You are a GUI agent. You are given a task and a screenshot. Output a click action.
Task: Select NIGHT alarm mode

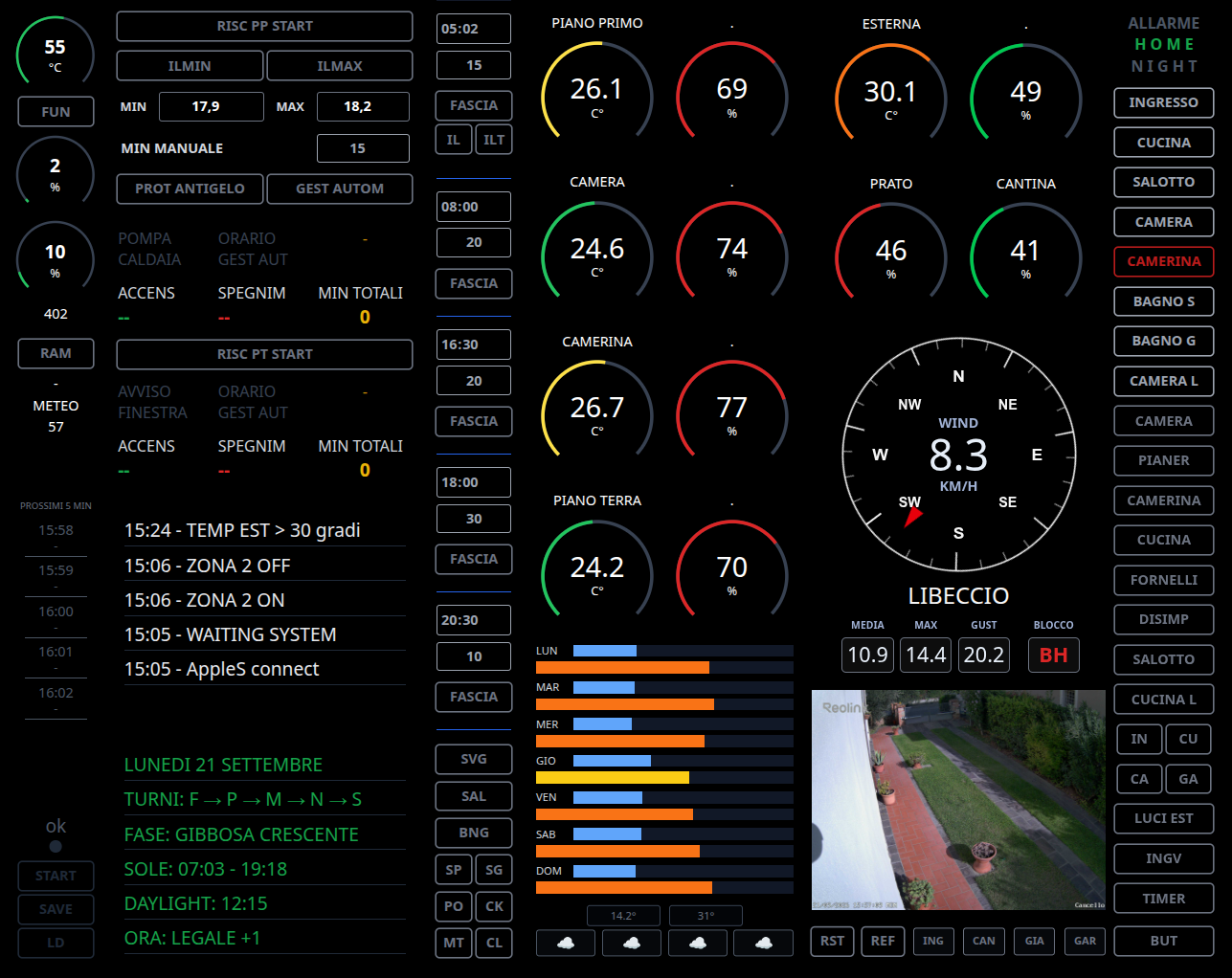pyautogui.click(x=1164, y=66)
